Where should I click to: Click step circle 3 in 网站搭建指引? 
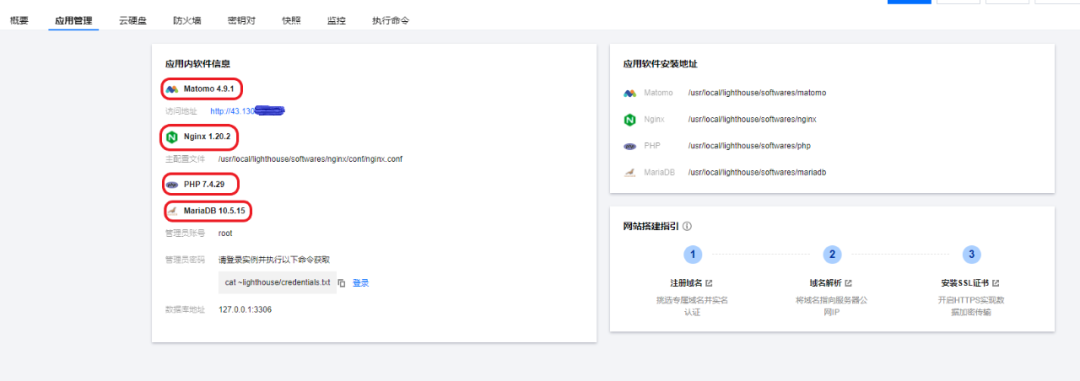point(971,254)
